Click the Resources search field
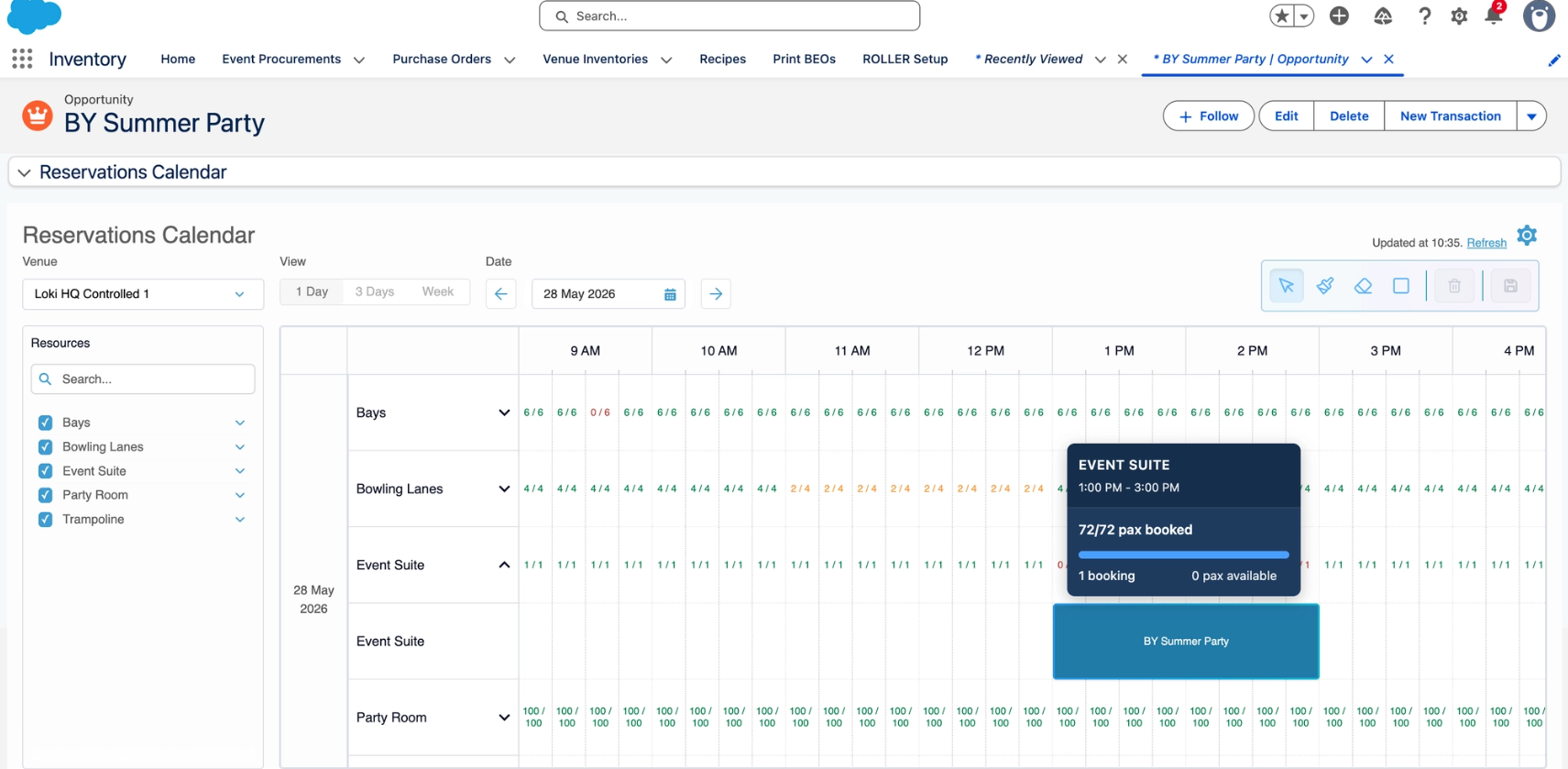 143,379
